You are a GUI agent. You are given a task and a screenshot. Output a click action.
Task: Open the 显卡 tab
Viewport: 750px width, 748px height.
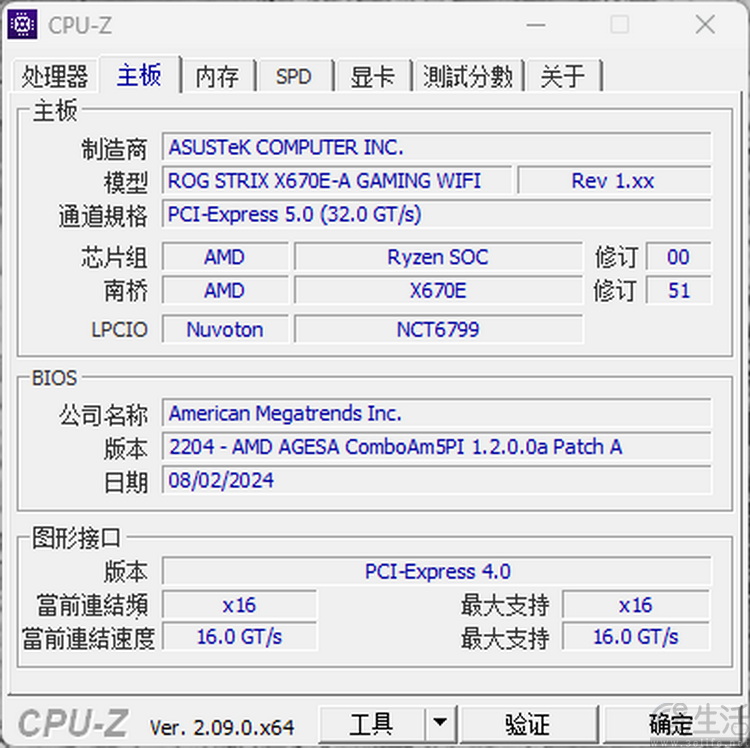(x=373, y=77)
